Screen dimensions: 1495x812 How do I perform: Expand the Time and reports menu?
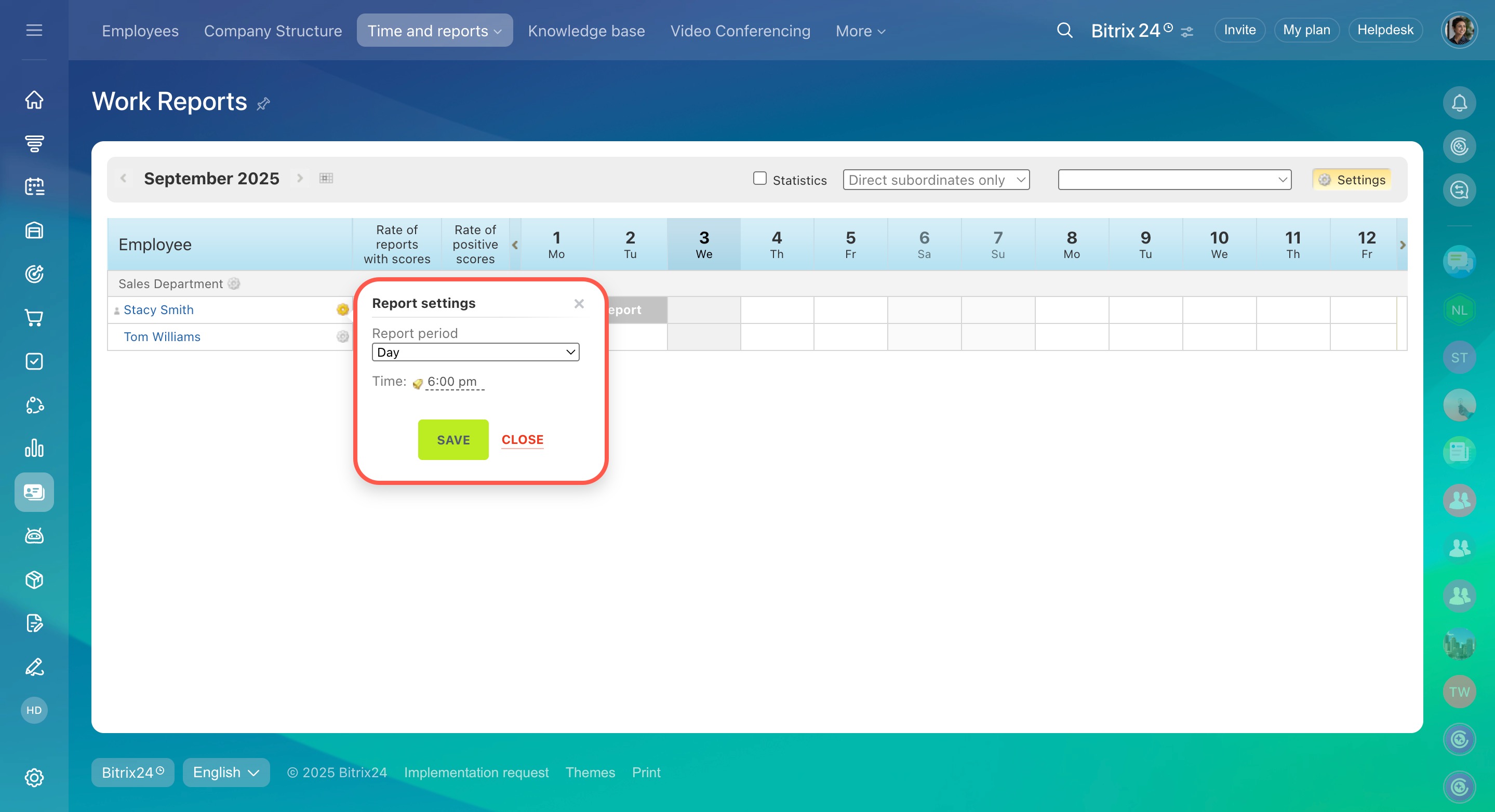coord(435,30)
